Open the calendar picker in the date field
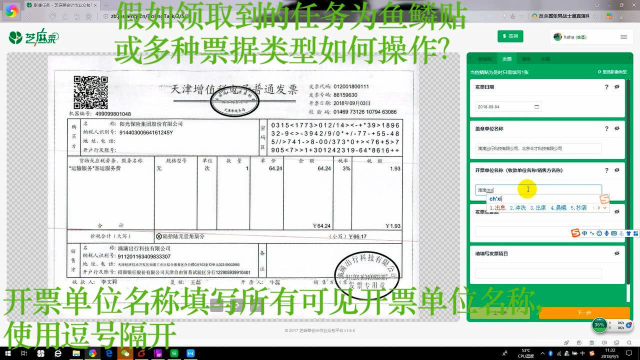640x360 pixels. click(x=537, y=107)
